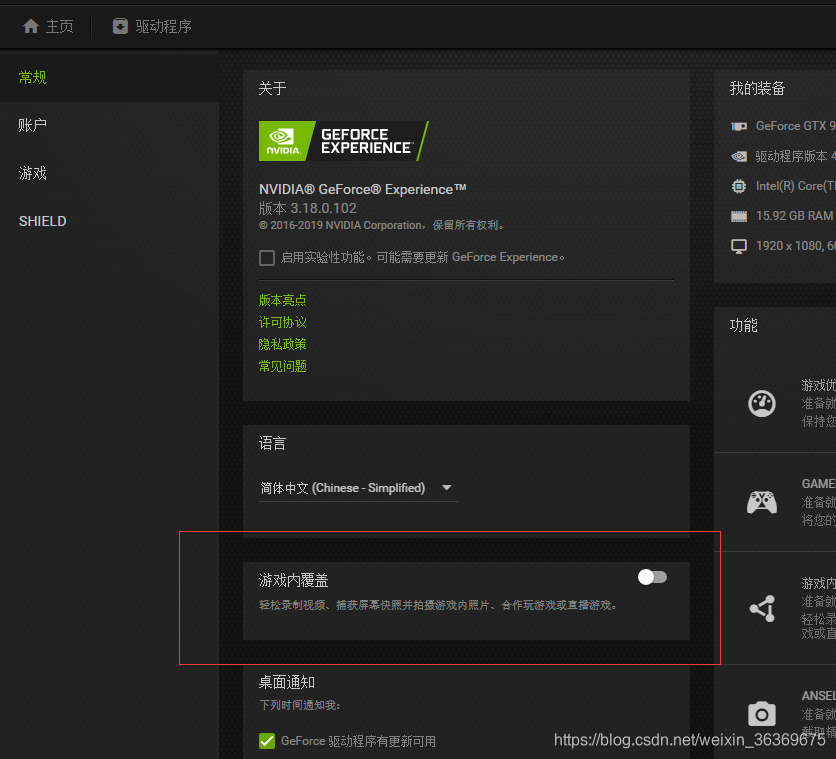The height and width of the screenshot is (759, 836).
Task: Uncheck GeForce 驱动程序有更新可用 notification
Action: 267,741
